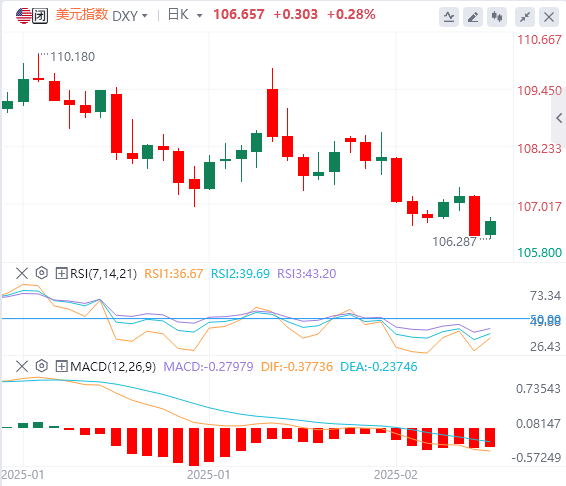This screenshot has width=566, height=486.
Task: Open the indicator line chart tool
Action: (449, 17)
